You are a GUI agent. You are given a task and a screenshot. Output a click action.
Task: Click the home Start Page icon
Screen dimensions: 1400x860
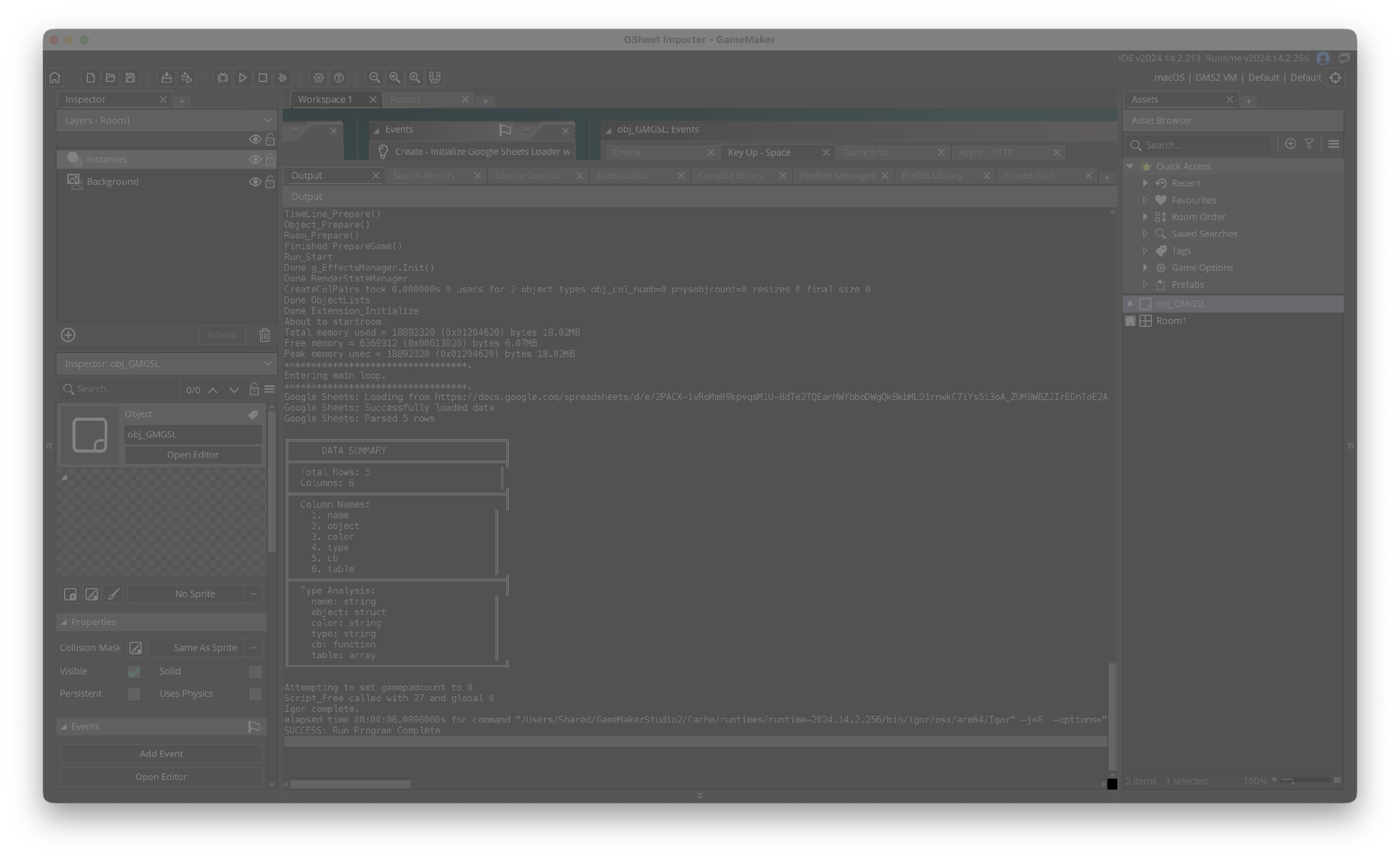[x=55, y=77]
